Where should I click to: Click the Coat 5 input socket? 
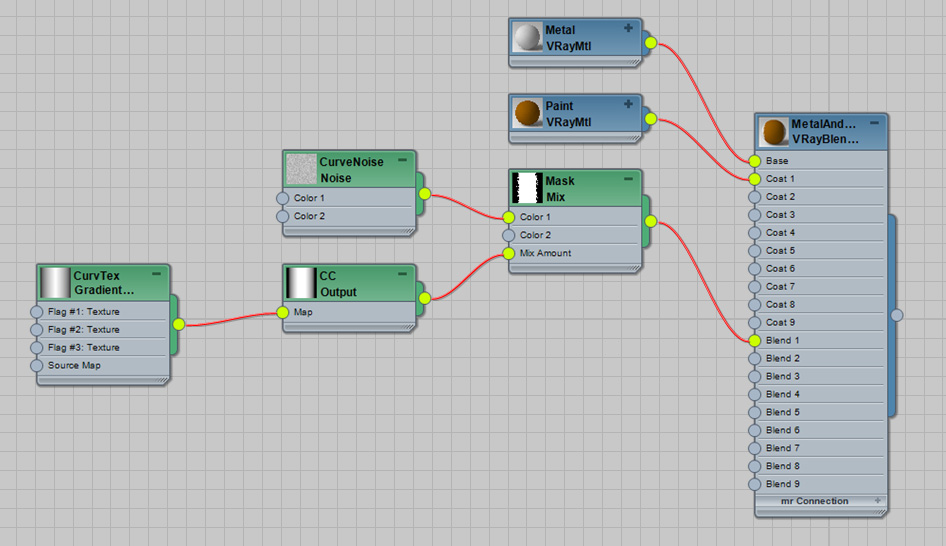coord(755,251)
